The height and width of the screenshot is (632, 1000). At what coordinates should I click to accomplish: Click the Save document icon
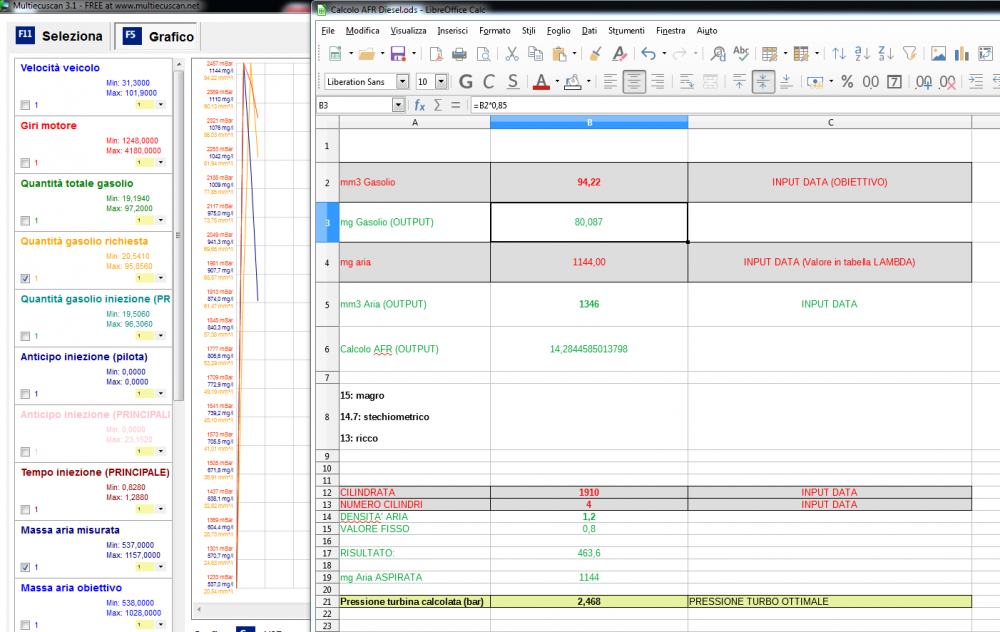pos(397,54)
